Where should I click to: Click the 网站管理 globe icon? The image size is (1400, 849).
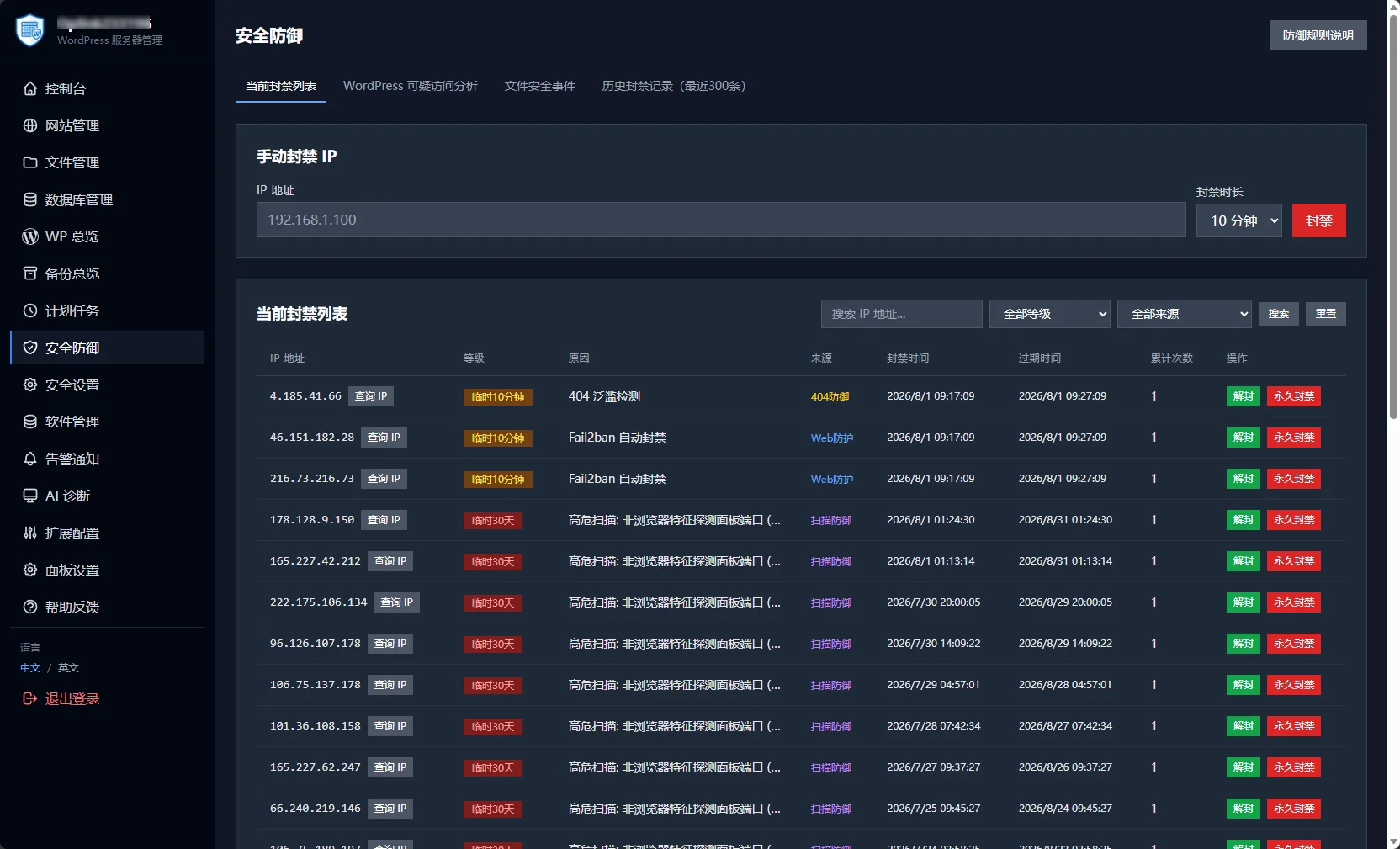[x=30, y=125]
